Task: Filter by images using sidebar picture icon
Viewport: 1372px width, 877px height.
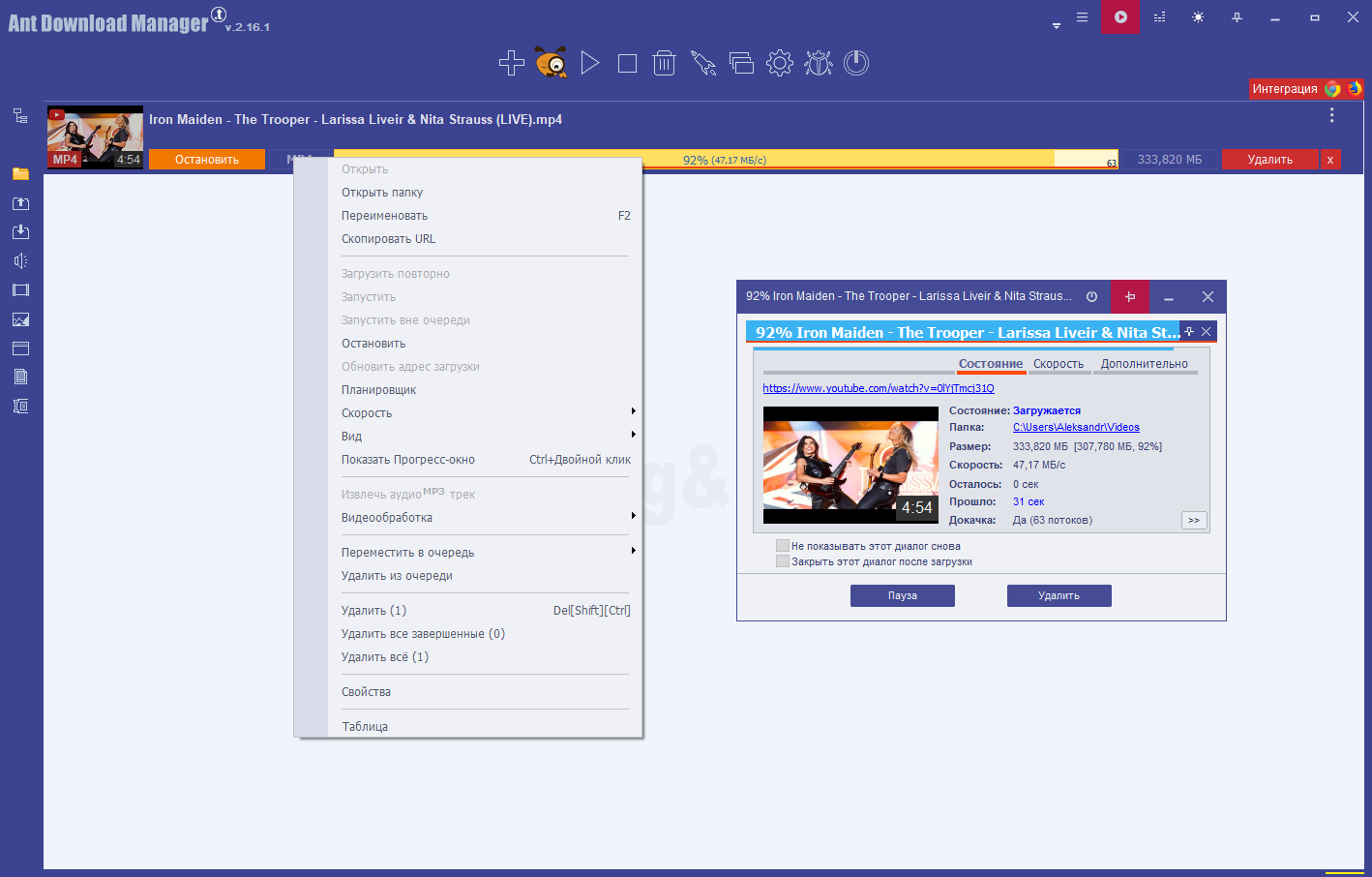Action: tap(20, 319)
